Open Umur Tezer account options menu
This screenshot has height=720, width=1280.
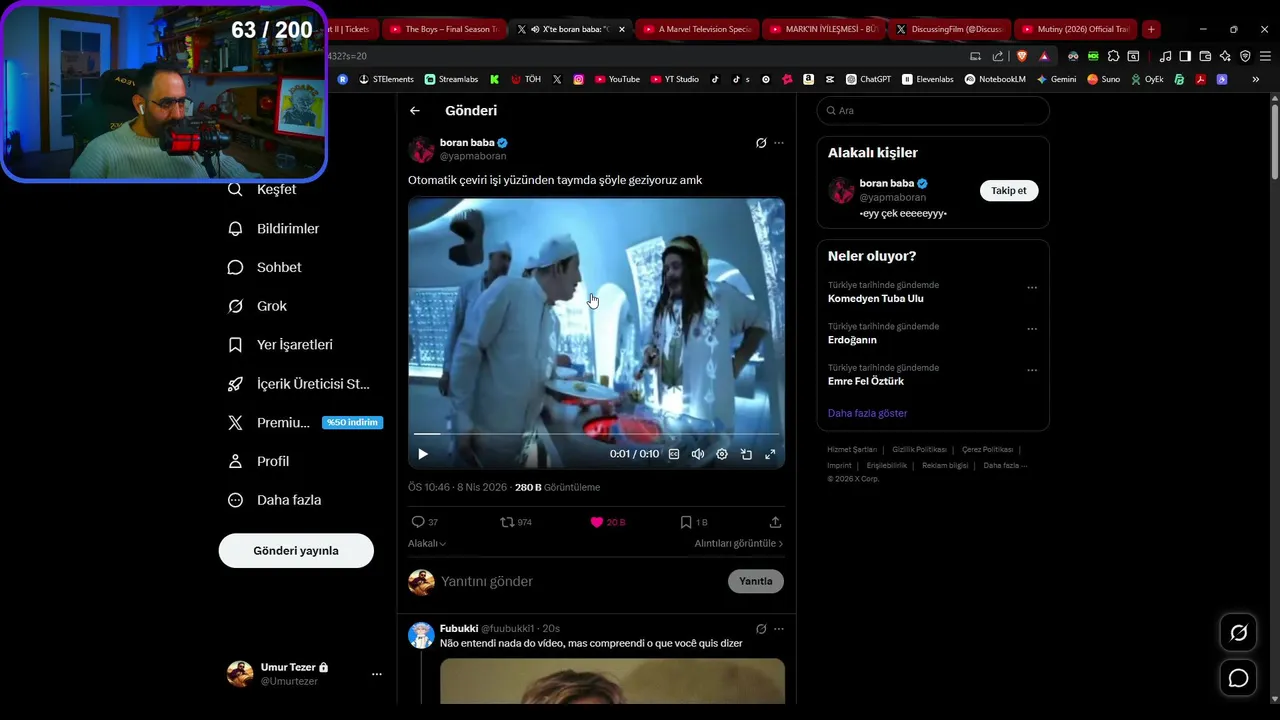pos(376,674)
